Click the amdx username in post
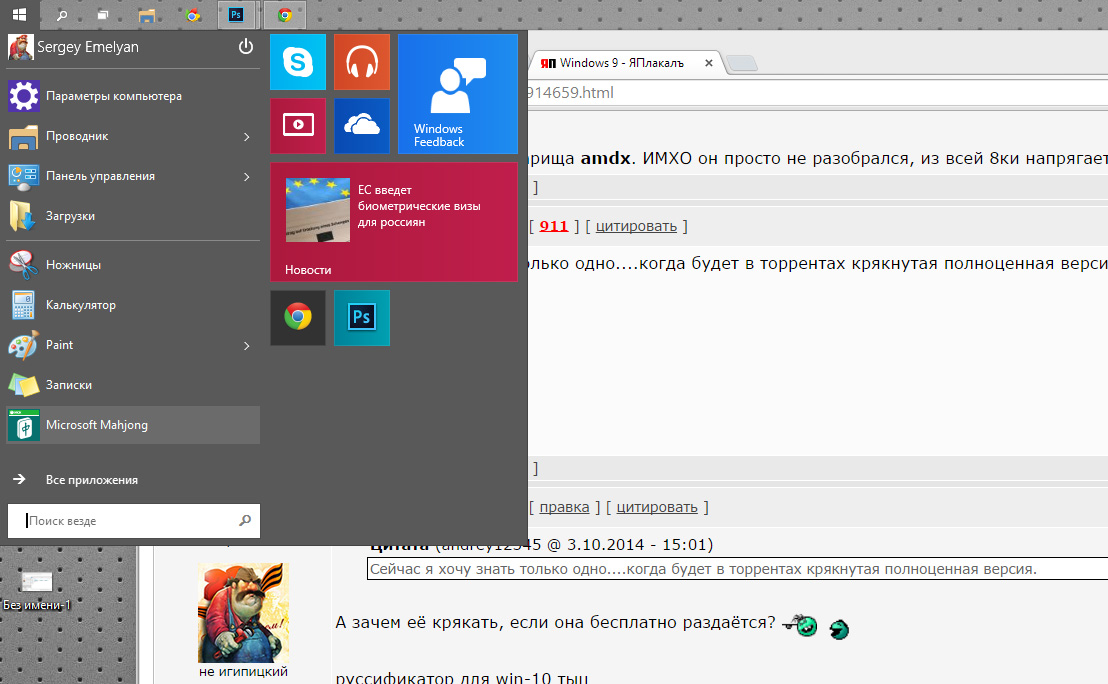The image size is (1108, 684). pos(605,158)
